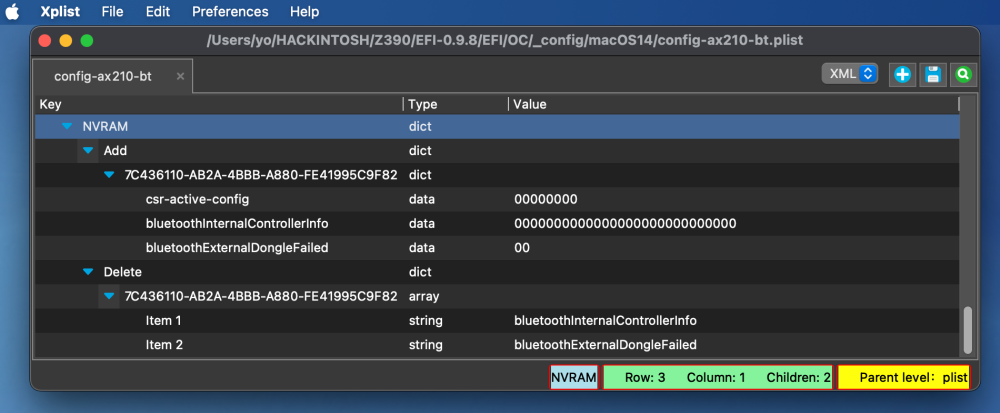Click the long zeros value of bluetoothInternalControllerInfo
The height and width of the screenshot is (413, 1000).
tap(625, 224)
